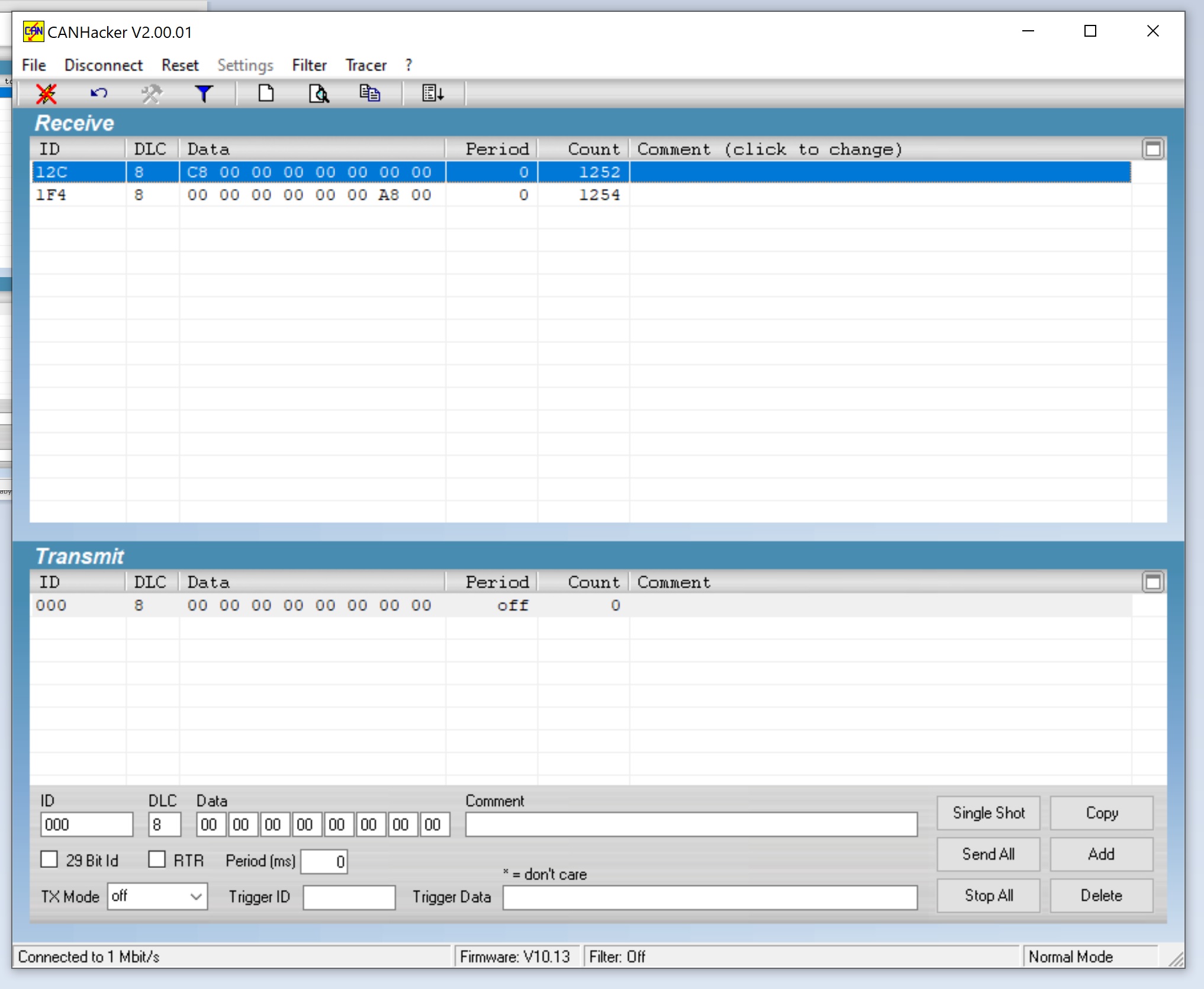Viewport: 1204px width, 989px height.
Task: Click the new blank document toolbar icon
Action: click(266, 94)
